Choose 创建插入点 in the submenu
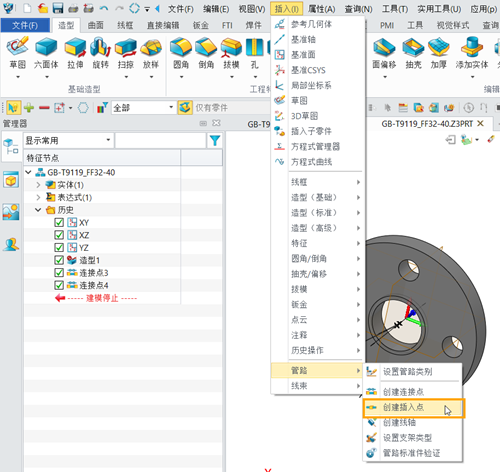The width and height of the screenshot is (500, 472). coord(413,407)
